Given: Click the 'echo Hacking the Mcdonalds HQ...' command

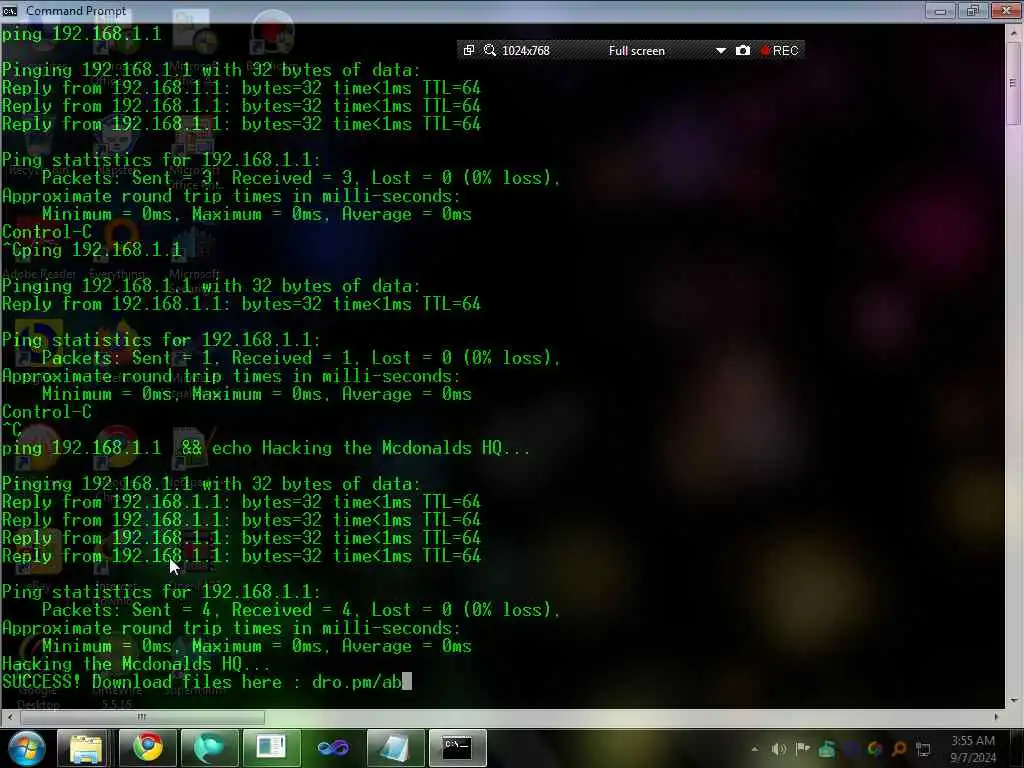Looking at the screenshot, I should [371, 448].
